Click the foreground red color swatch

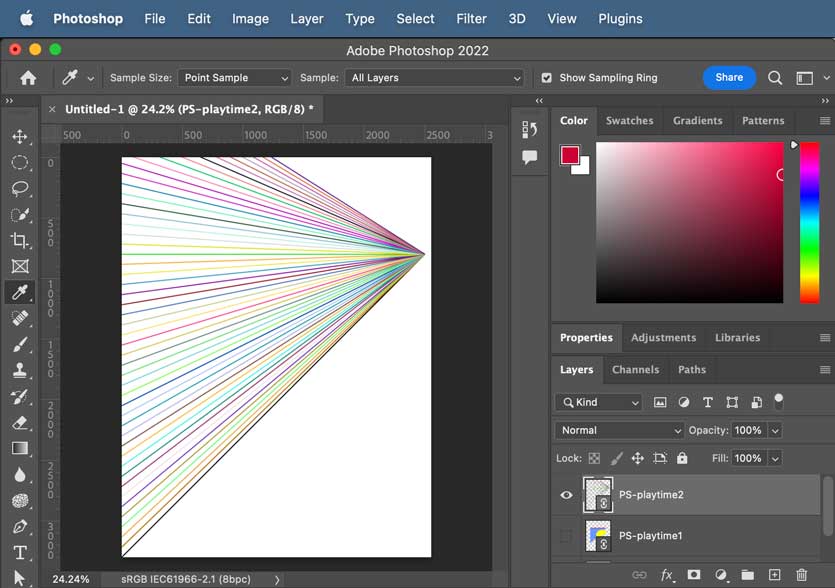click(570, 156)
